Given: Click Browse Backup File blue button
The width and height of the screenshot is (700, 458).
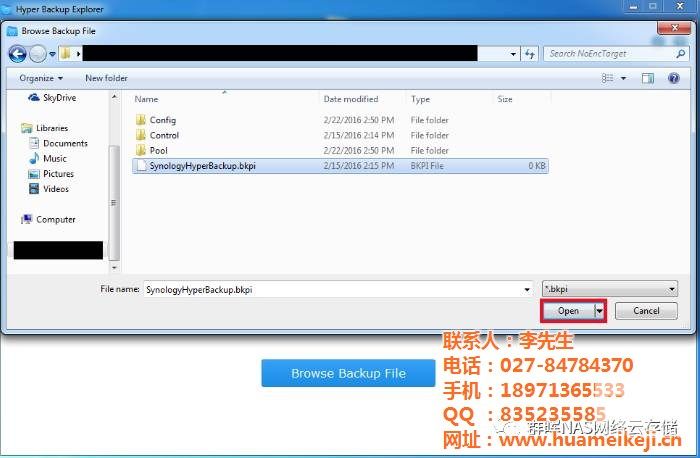Looking at the screenshot, I should [348, 373].
